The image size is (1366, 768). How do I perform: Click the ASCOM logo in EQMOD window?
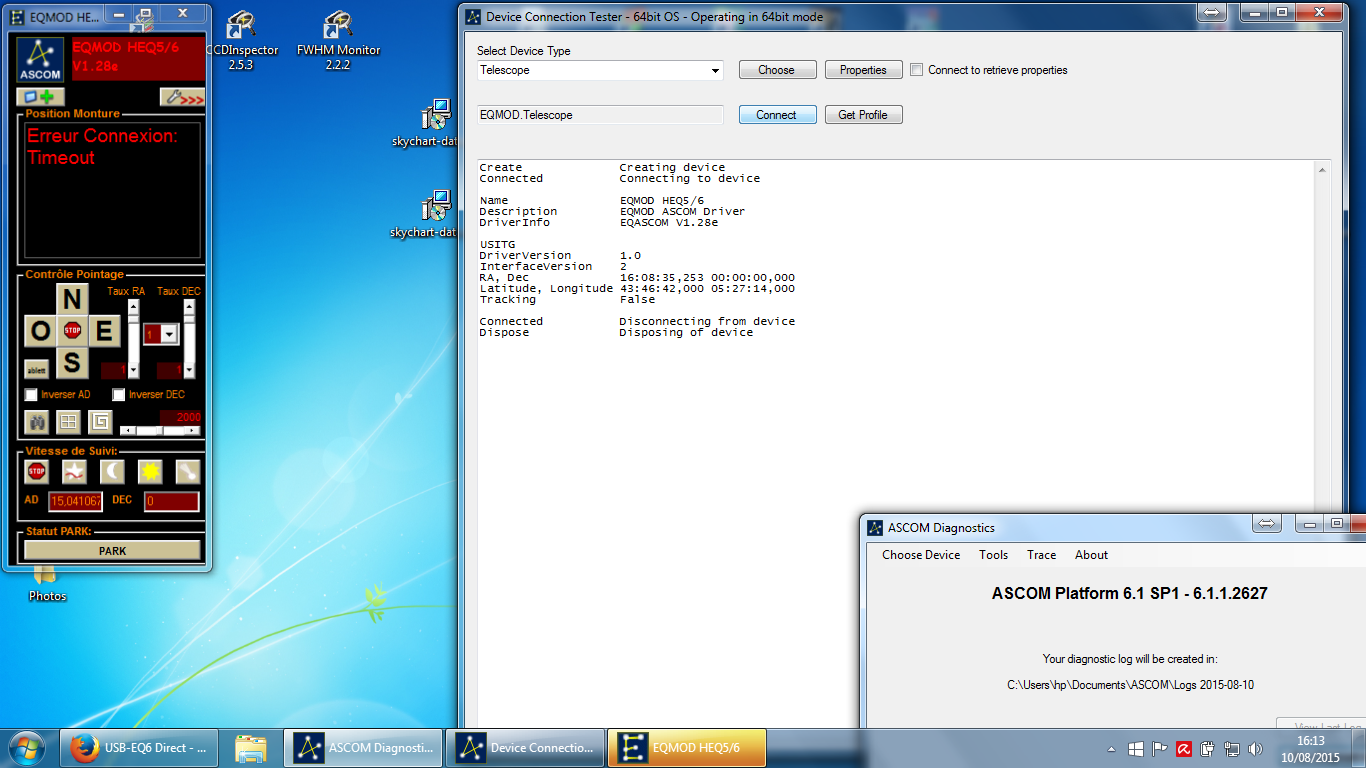pyautogui.click(x=41, y=60)
